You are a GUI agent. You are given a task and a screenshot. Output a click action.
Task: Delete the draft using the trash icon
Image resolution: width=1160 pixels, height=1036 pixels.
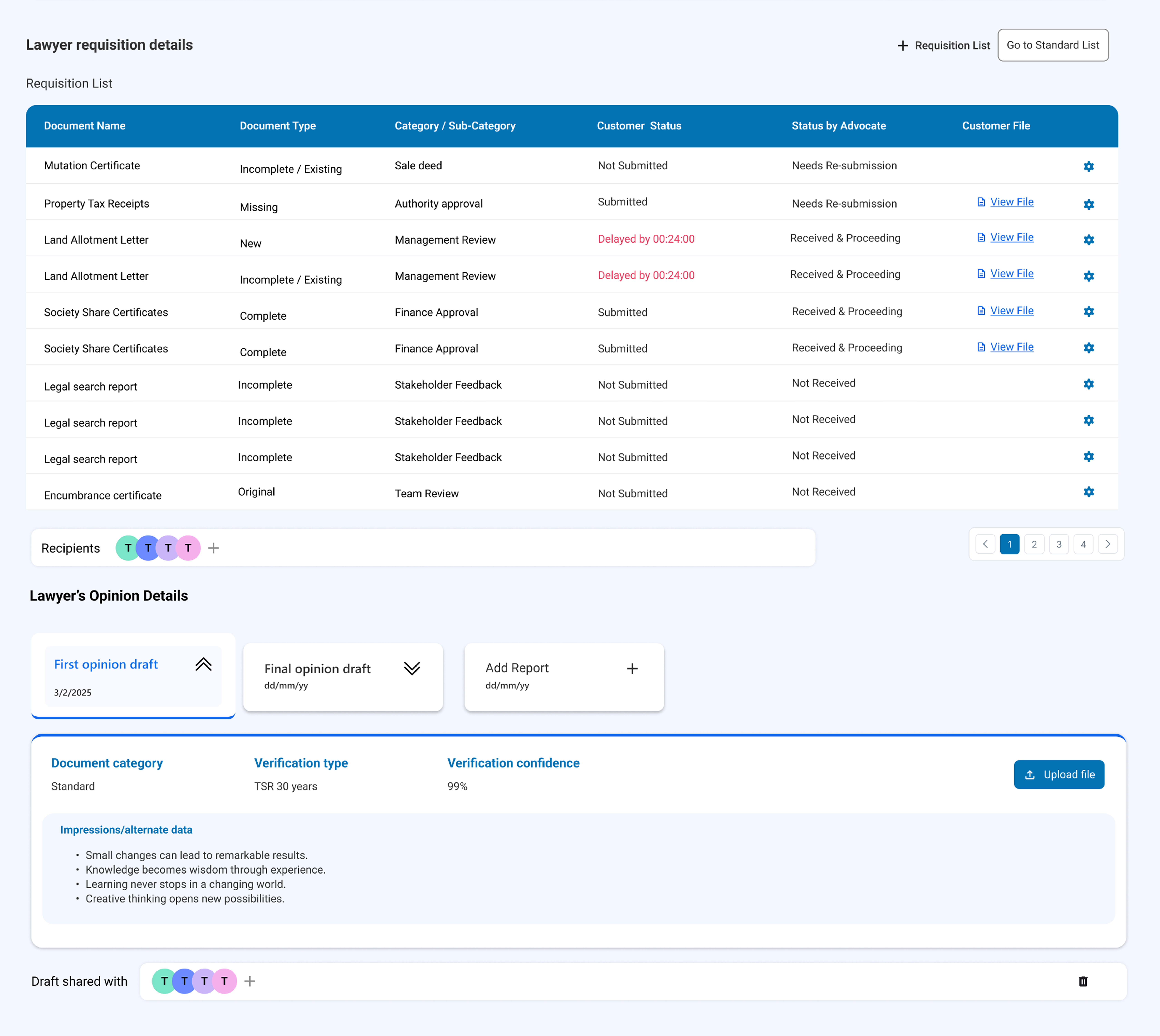point(1083,981)
